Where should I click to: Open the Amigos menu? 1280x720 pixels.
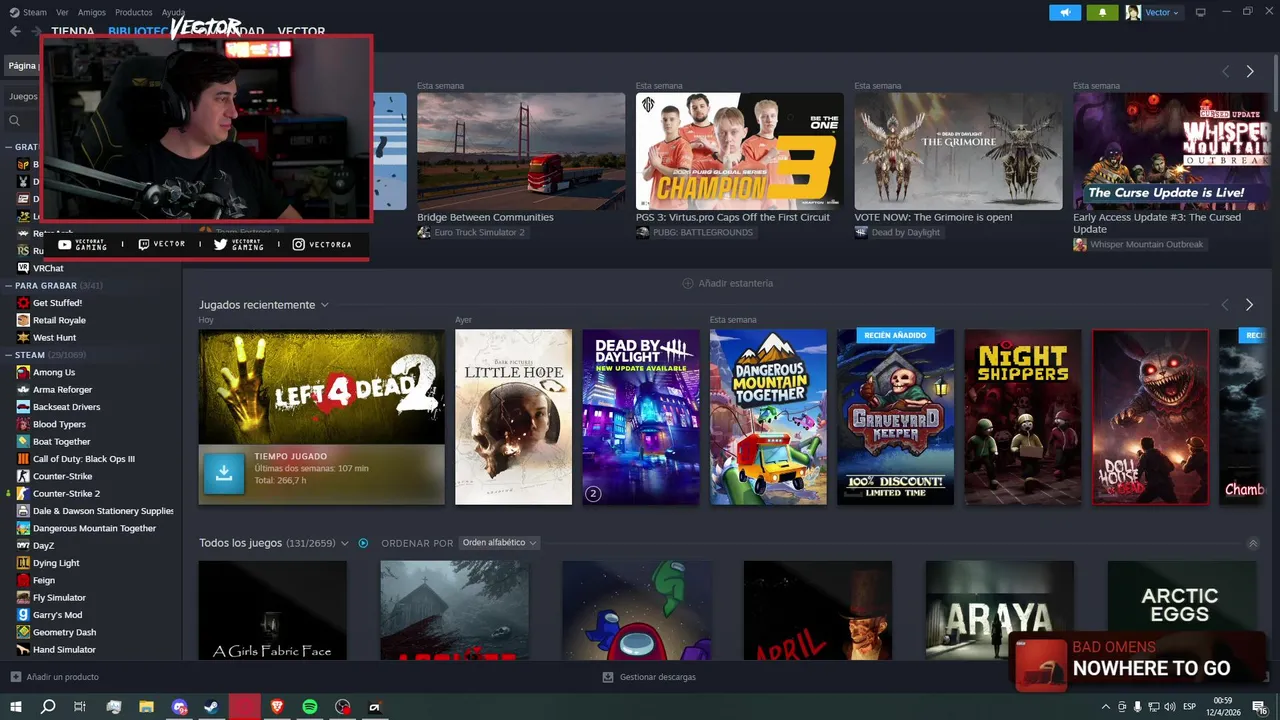click(92, 12)
